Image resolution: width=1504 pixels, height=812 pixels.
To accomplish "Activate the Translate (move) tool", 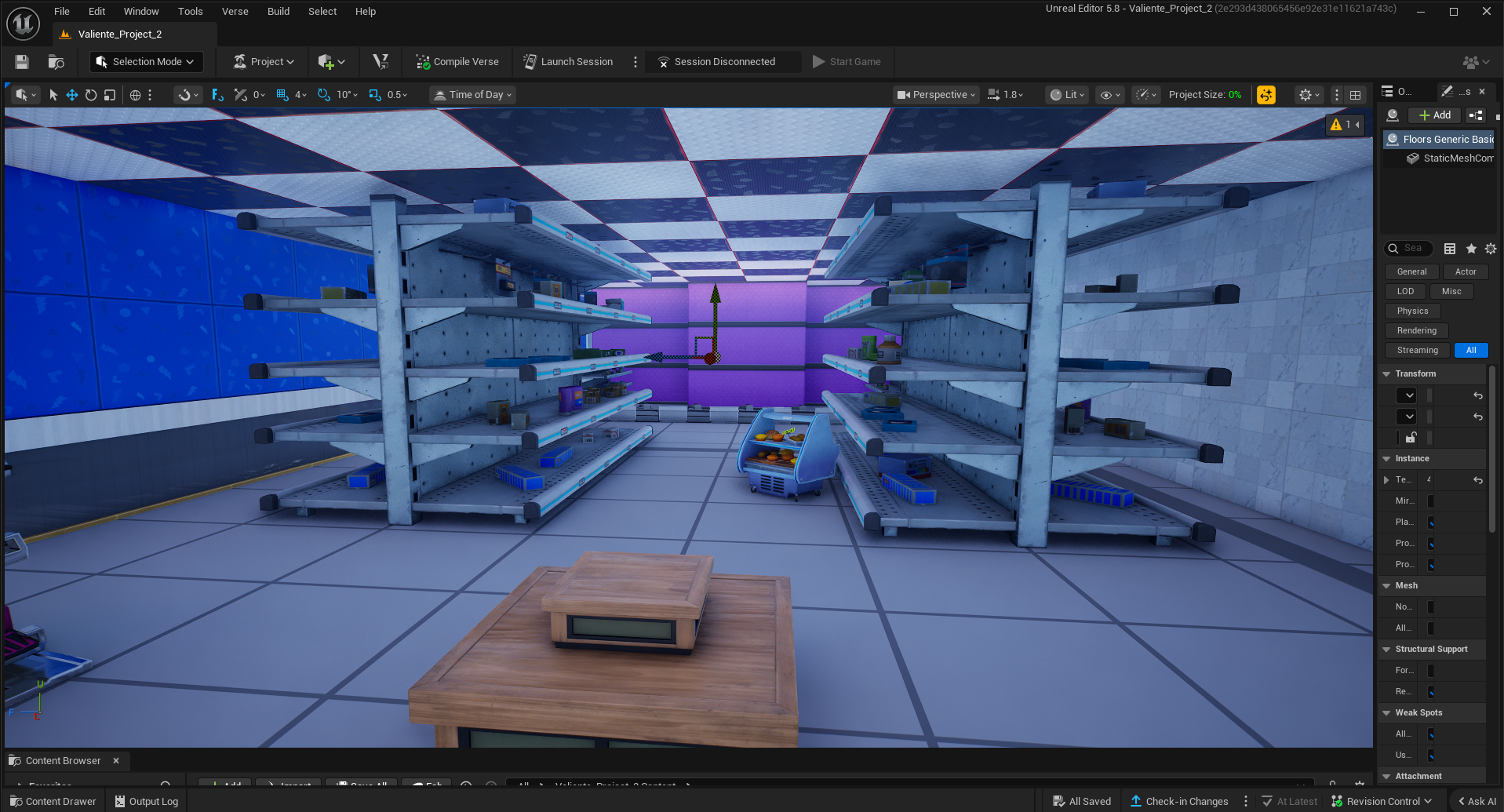I will point(72,95).
